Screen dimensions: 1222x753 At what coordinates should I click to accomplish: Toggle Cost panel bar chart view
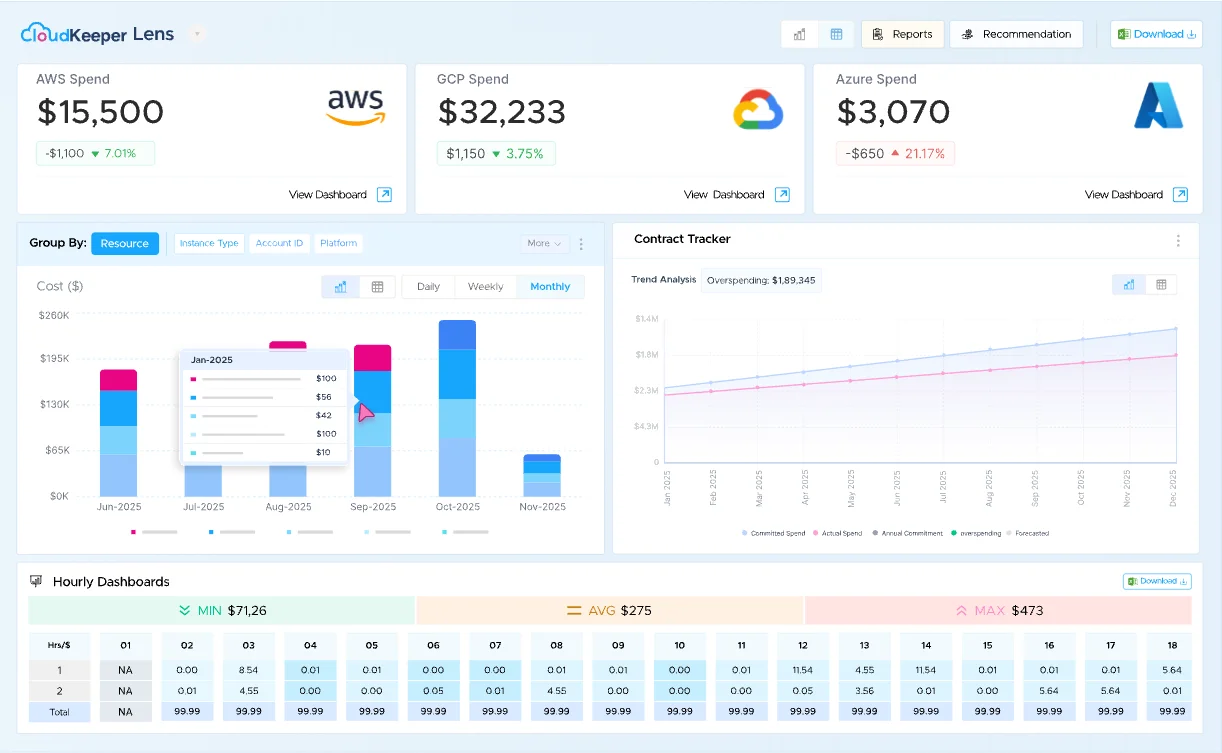click(x=340, y=287)
